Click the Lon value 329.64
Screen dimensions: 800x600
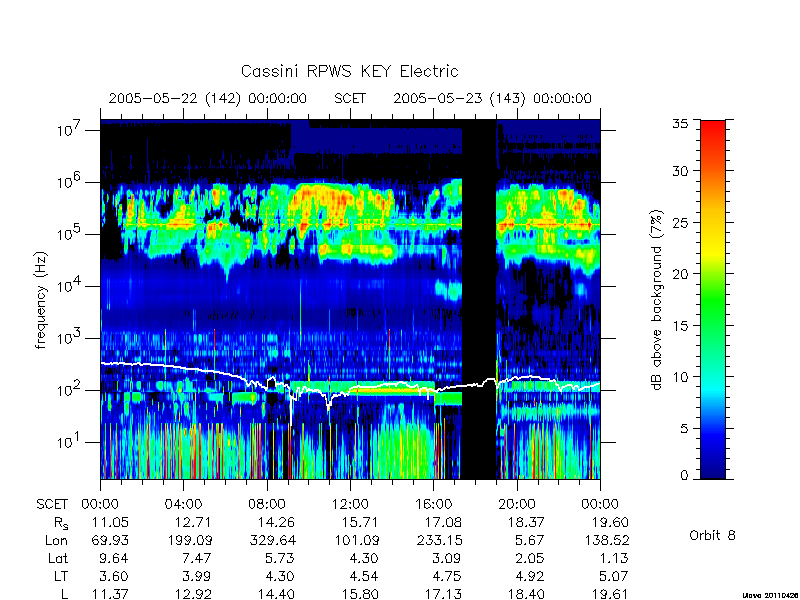[x=272, y=540]
